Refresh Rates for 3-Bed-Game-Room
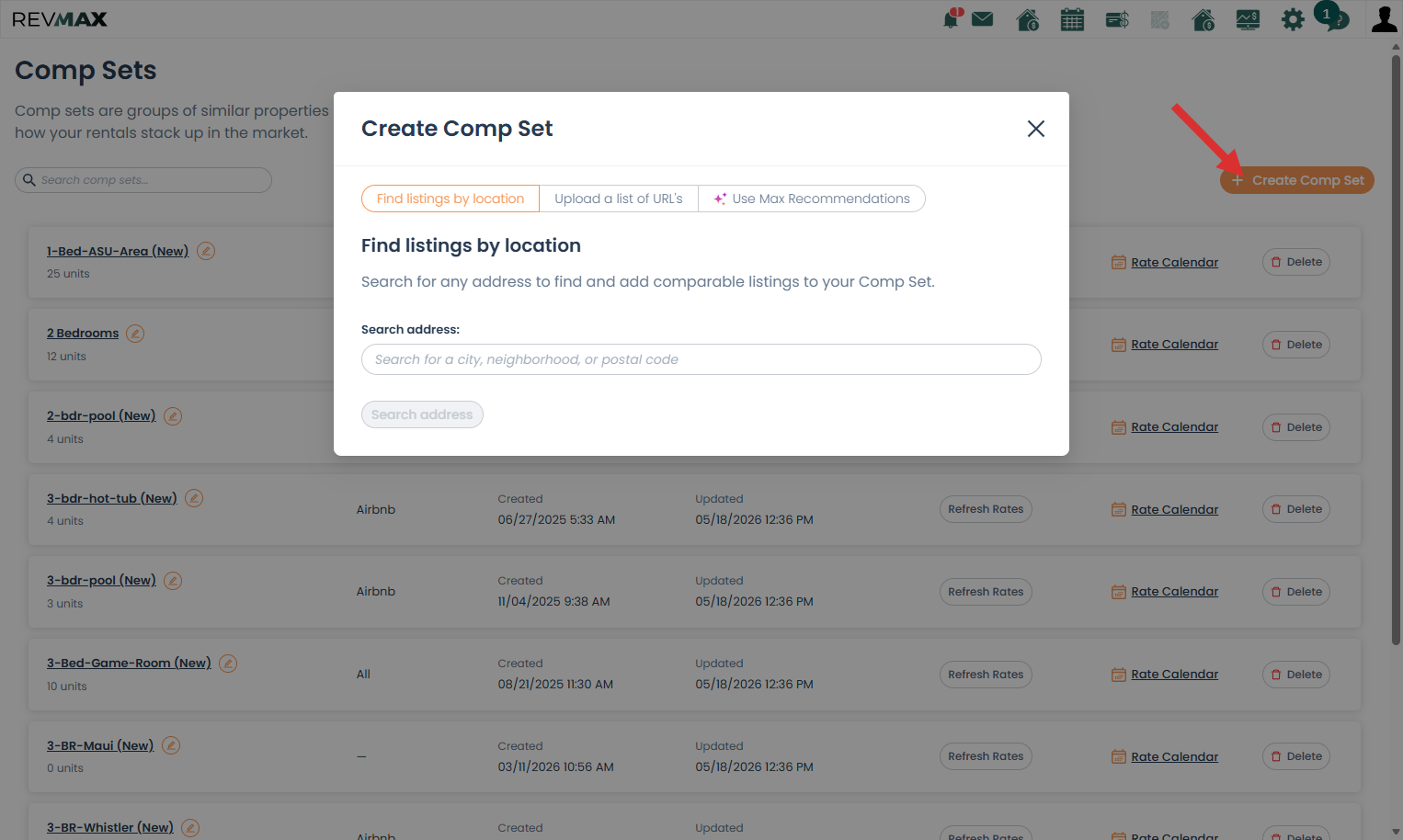The image size is (1403, 840). pyautogui.click(x=986, y=675)
